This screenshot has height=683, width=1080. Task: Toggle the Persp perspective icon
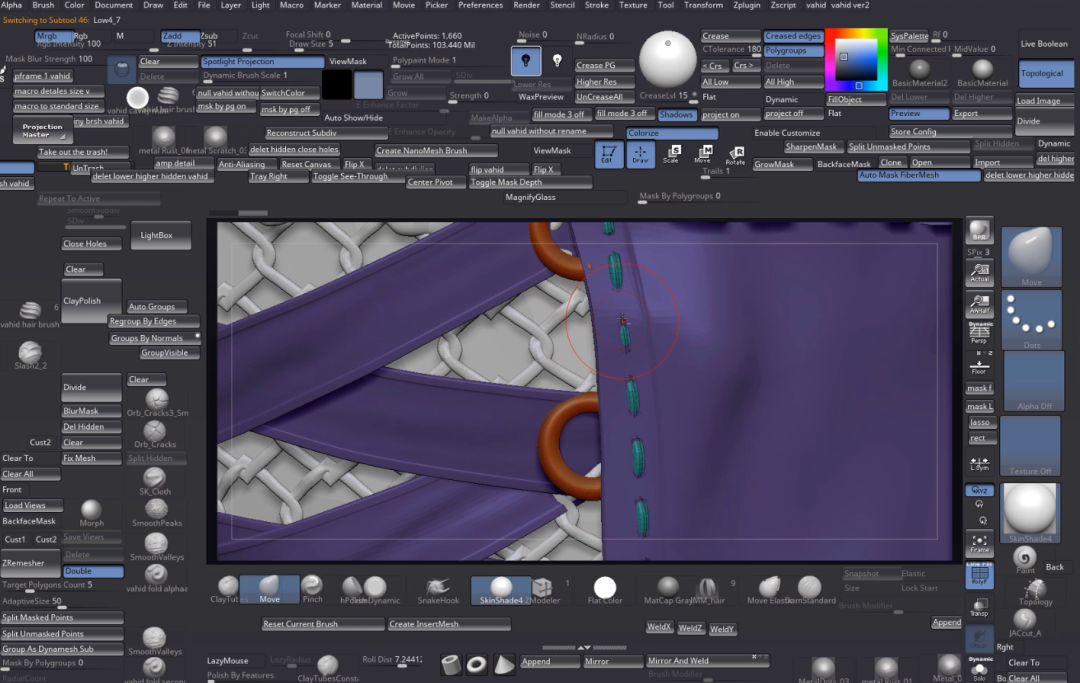(x=979, y=333)
